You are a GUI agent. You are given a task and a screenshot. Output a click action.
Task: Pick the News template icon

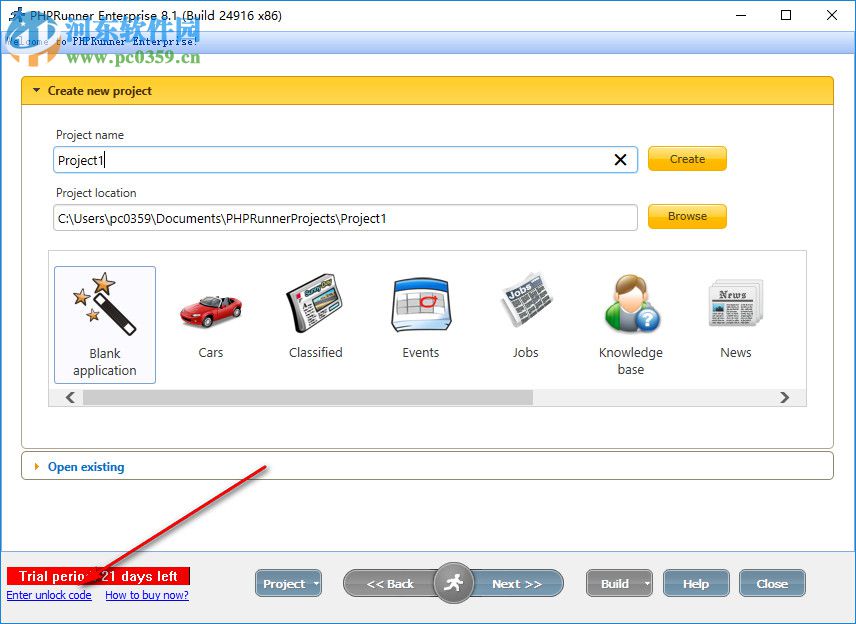coord(735,310)
